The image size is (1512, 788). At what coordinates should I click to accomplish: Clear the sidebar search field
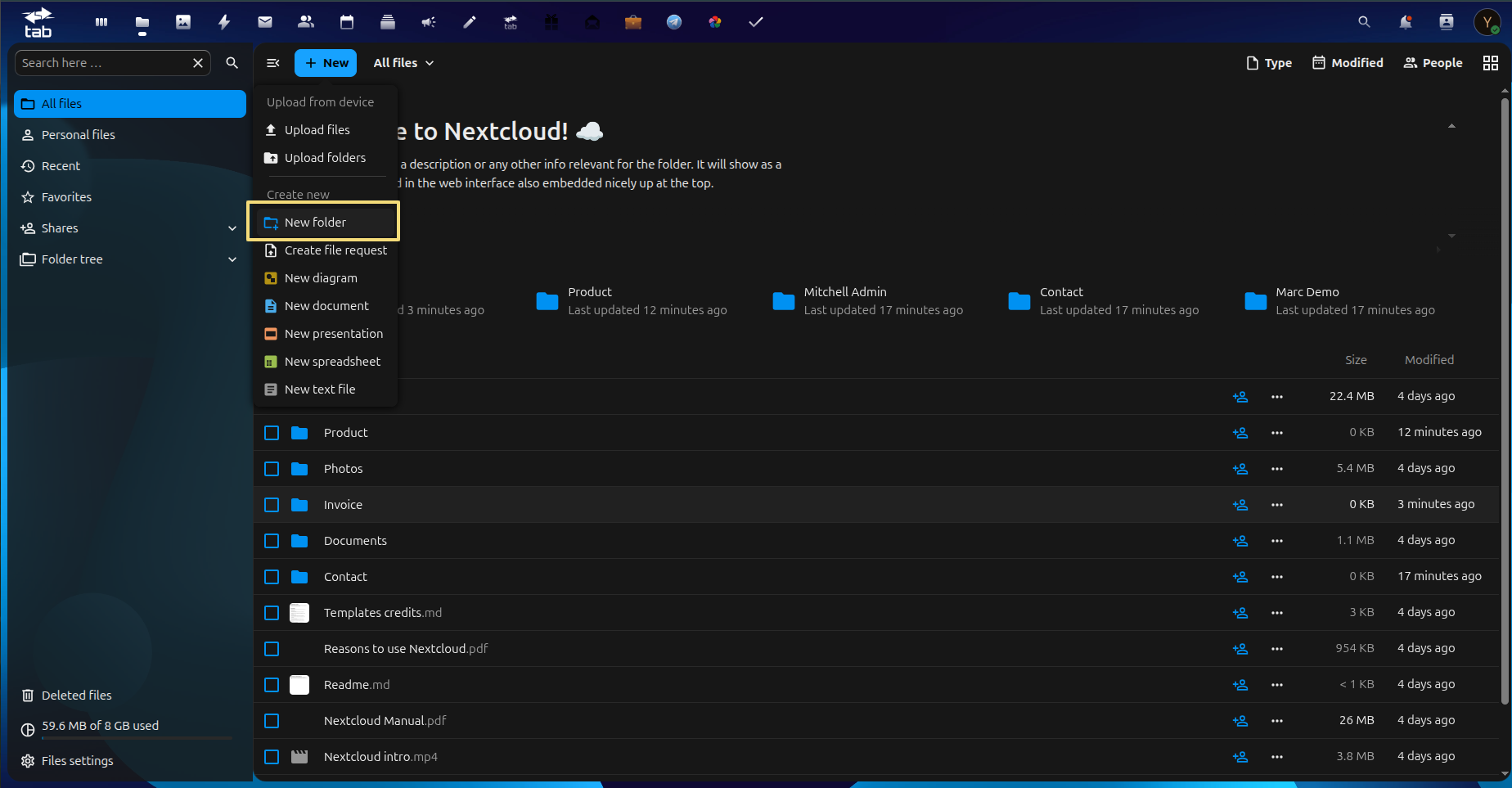[198, 63]
